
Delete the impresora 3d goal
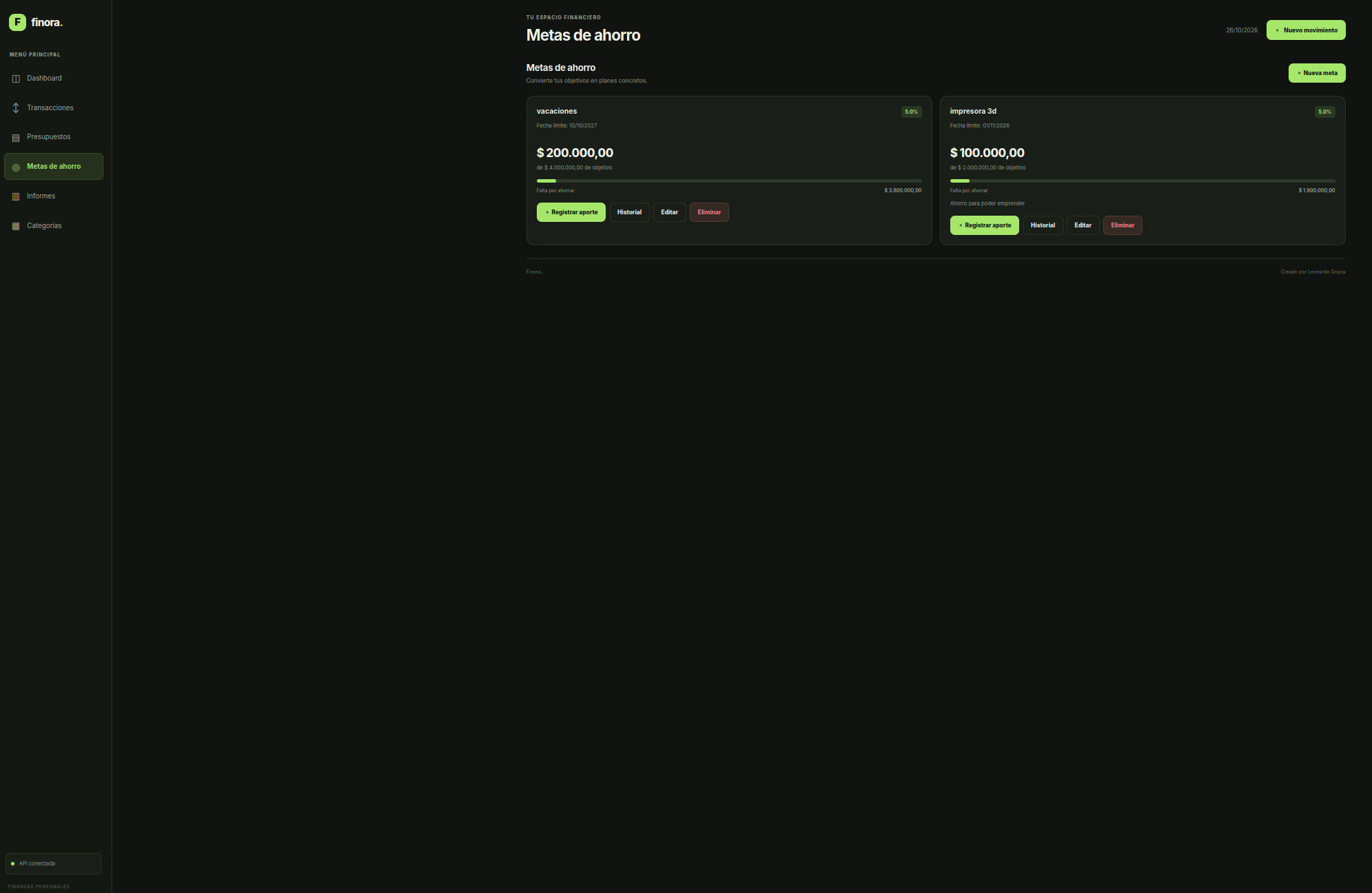point(1123,225)
